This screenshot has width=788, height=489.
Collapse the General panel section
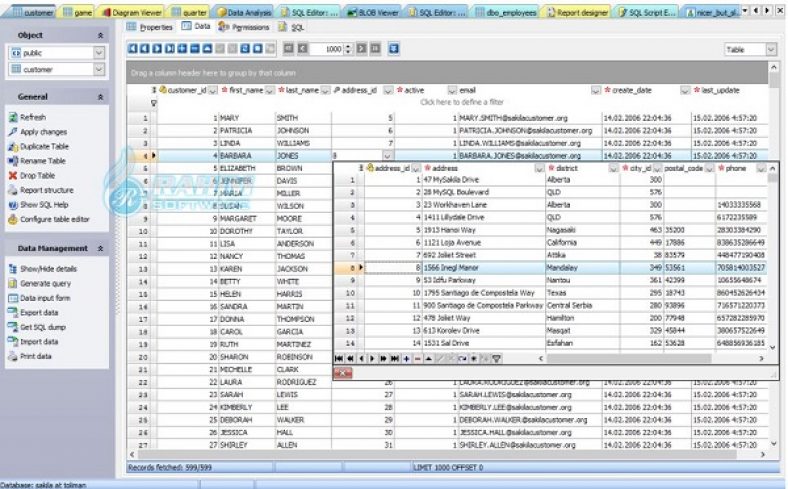click(x=101, y=97)
